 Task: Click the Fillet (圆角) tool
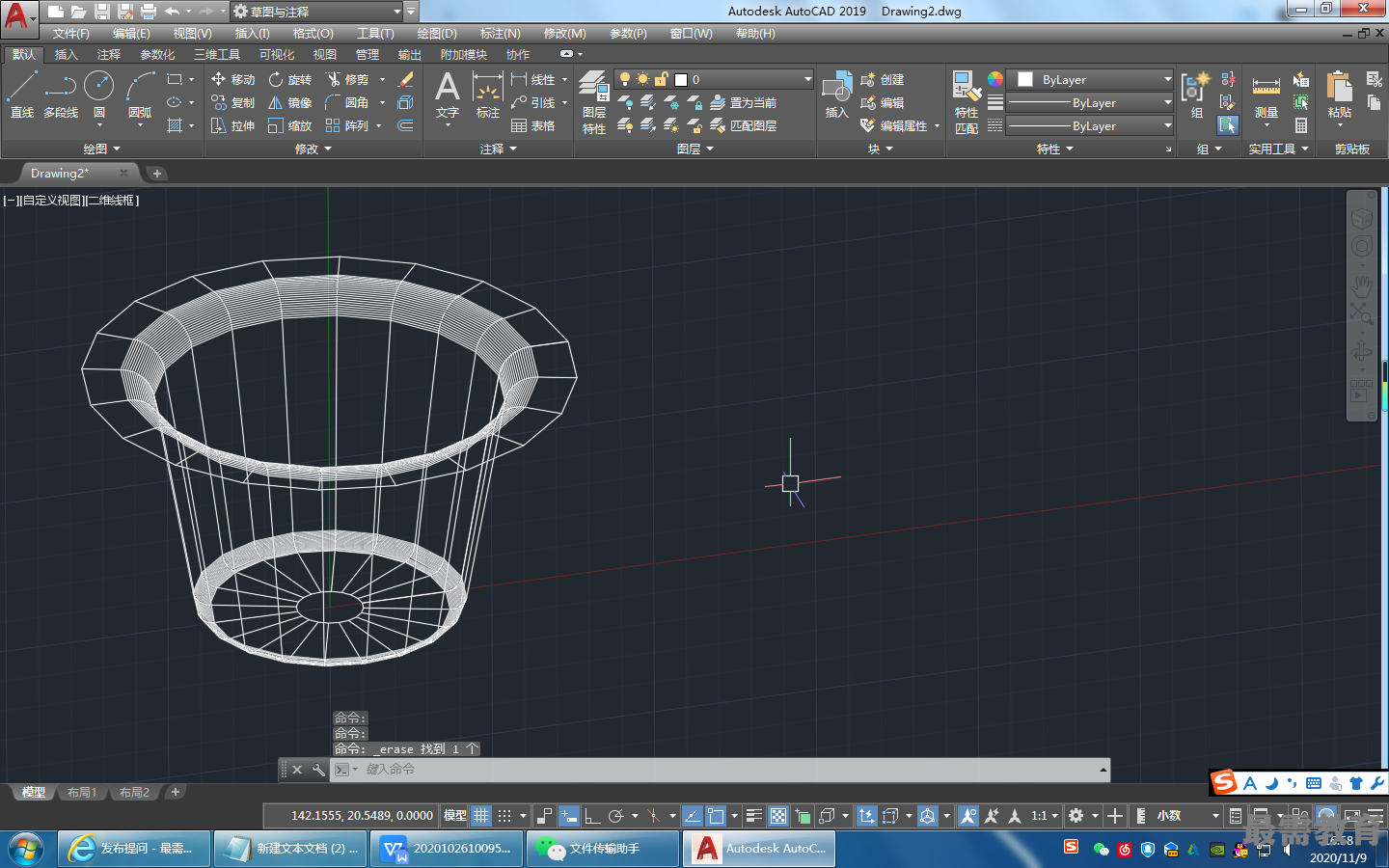click(347, 102)
